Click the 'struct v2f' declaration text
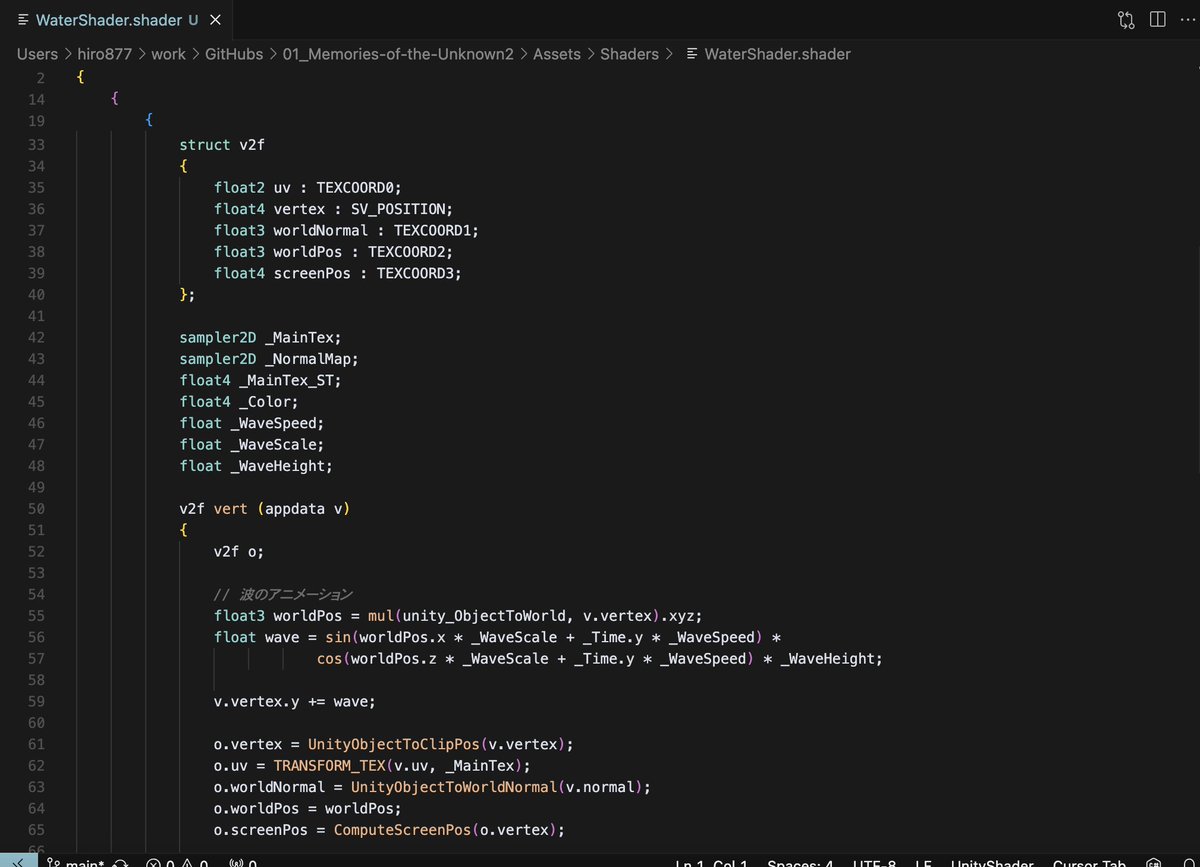1200x867 pixels. [x=222, y=144]
